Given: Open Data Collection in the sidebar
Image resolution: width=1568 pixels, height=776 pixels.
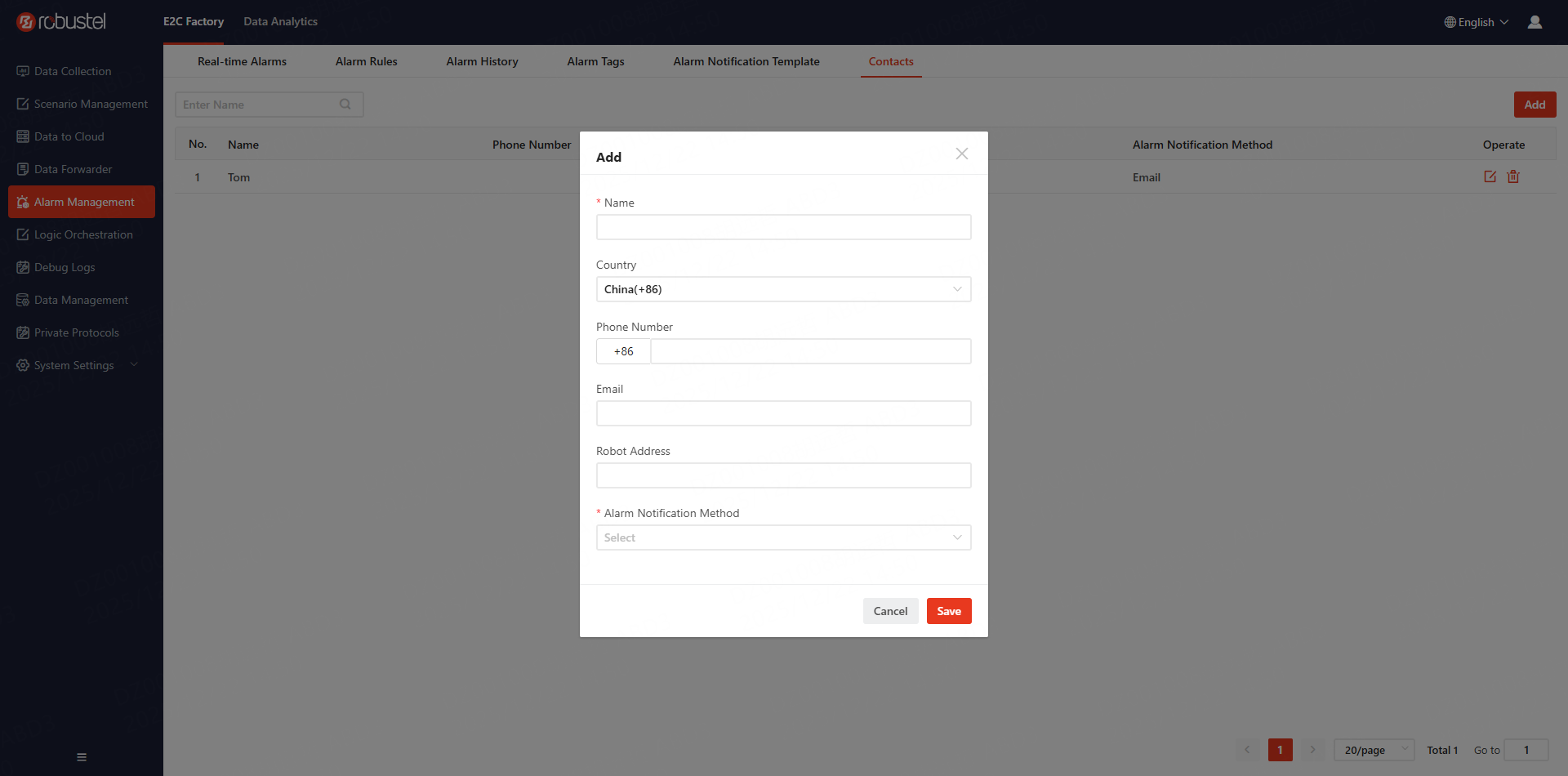Looking at the screenshot, I should [73, 71].
